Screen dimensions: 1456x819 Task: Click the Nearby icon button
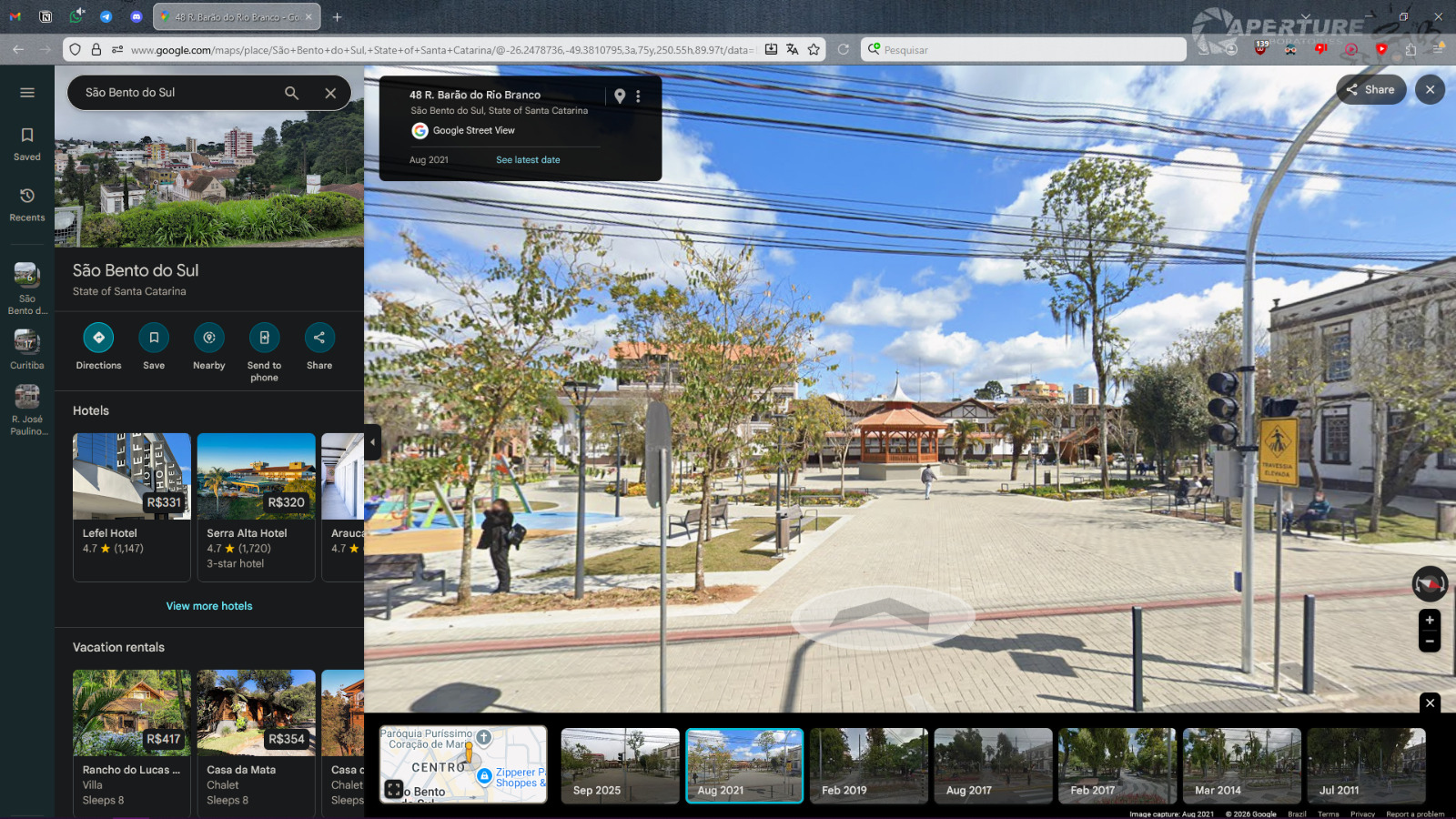pyautogui.click(x=208, y=338)
